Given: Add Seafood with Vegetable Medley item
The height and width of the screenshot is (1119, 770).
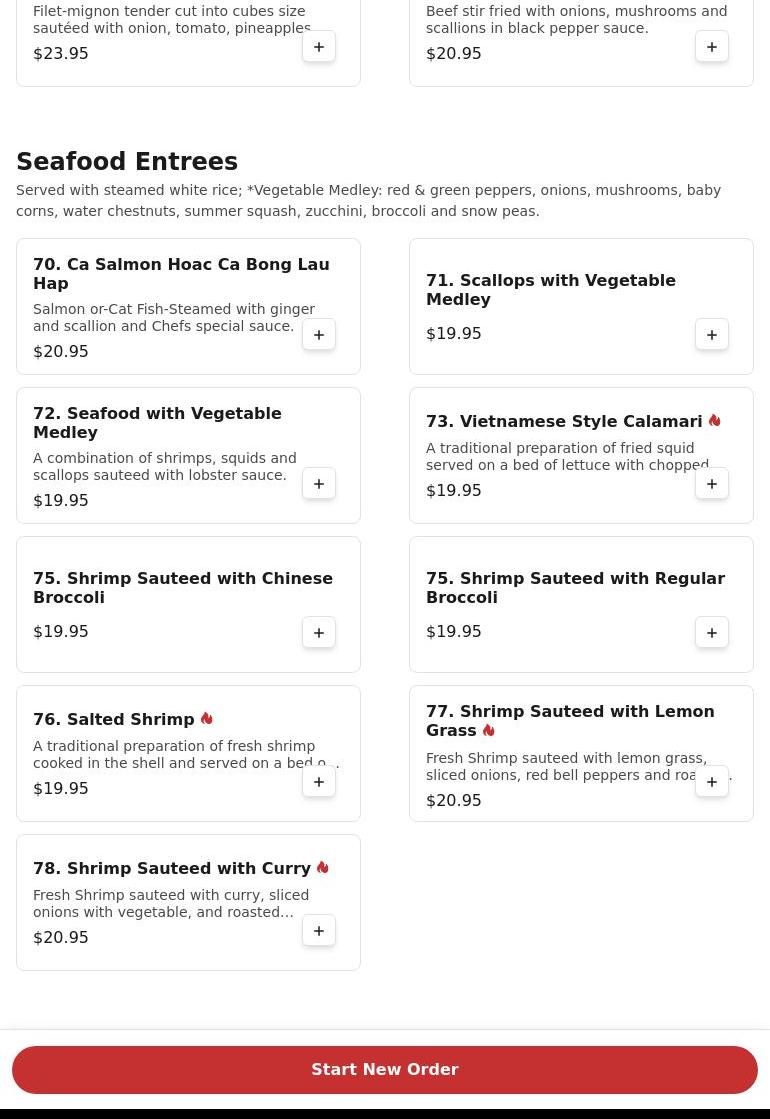Looking at the screenshot, I should 319,484.
